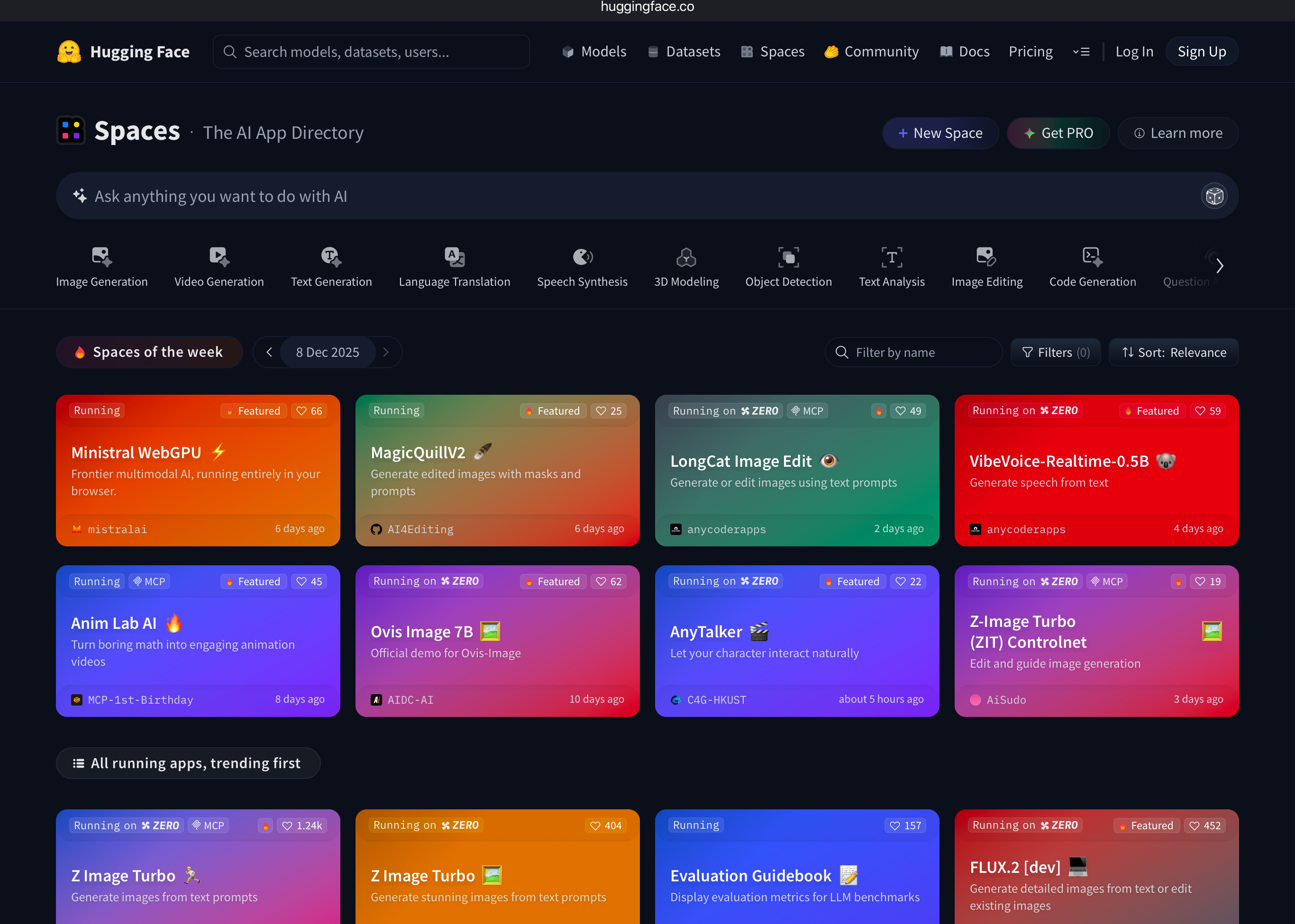Select the Image Generation category icon
Screen dimensions: 1295x924
[102, 257]
